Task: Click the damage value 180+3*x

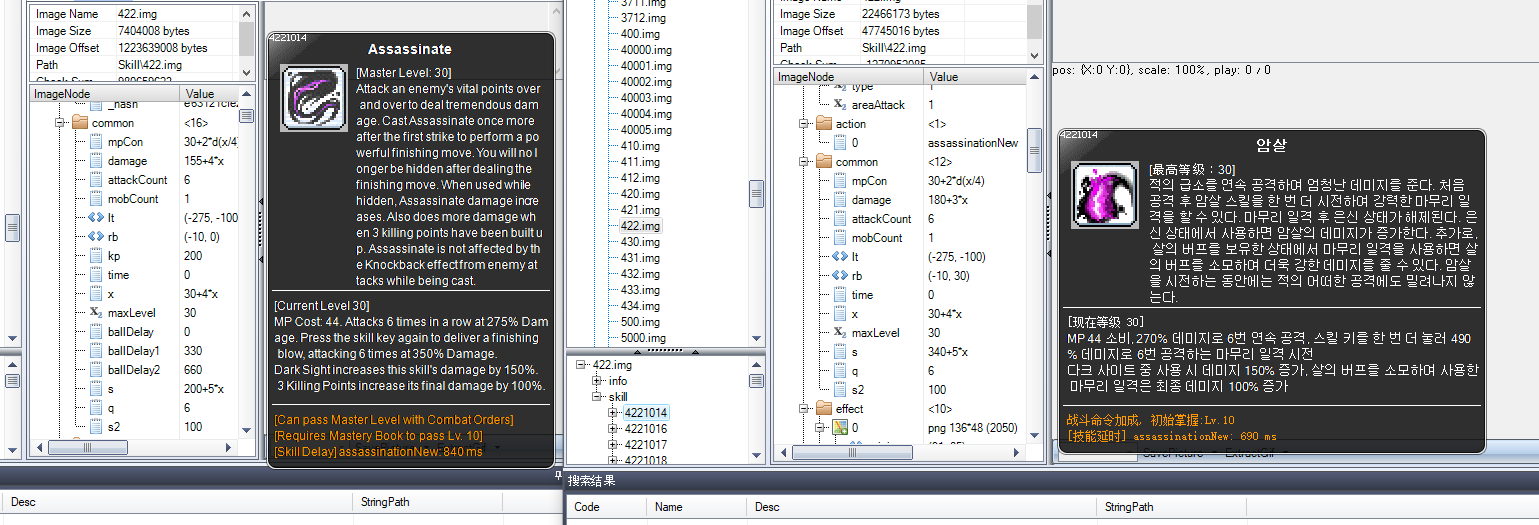Action: [x=957, y=200]
